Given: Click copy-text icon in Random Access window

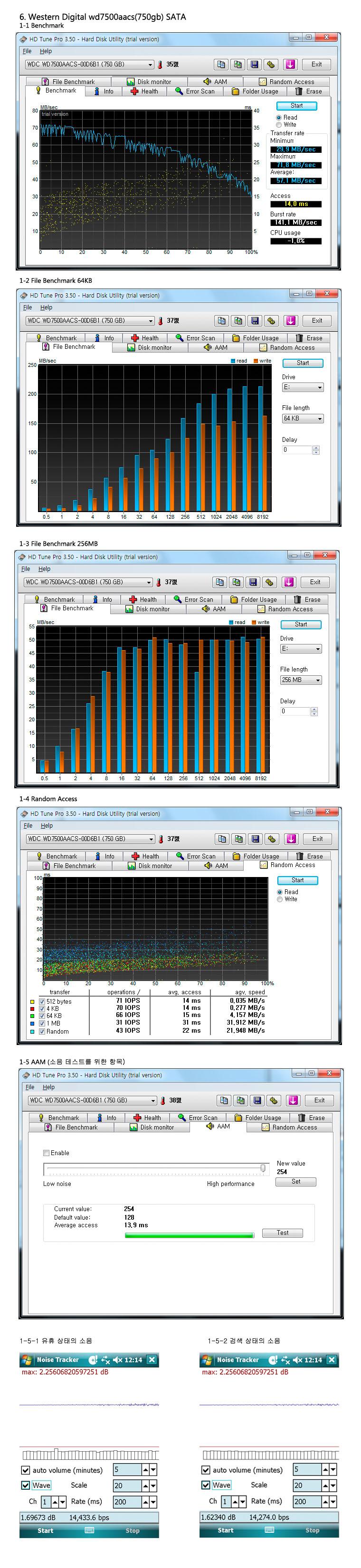Looking at the screenshot, I should tap(222, 839).
